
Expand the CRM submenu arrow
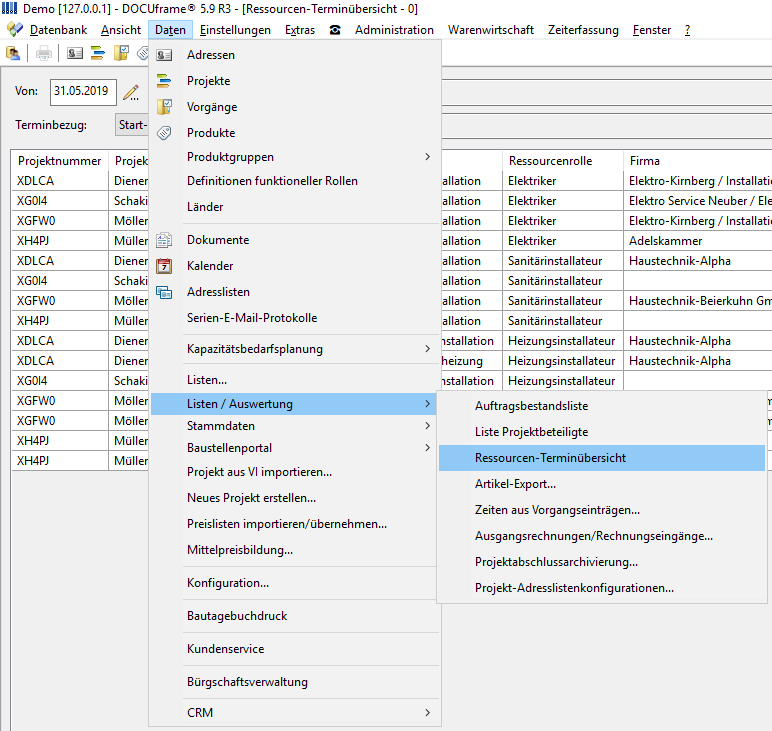[427, 713]
